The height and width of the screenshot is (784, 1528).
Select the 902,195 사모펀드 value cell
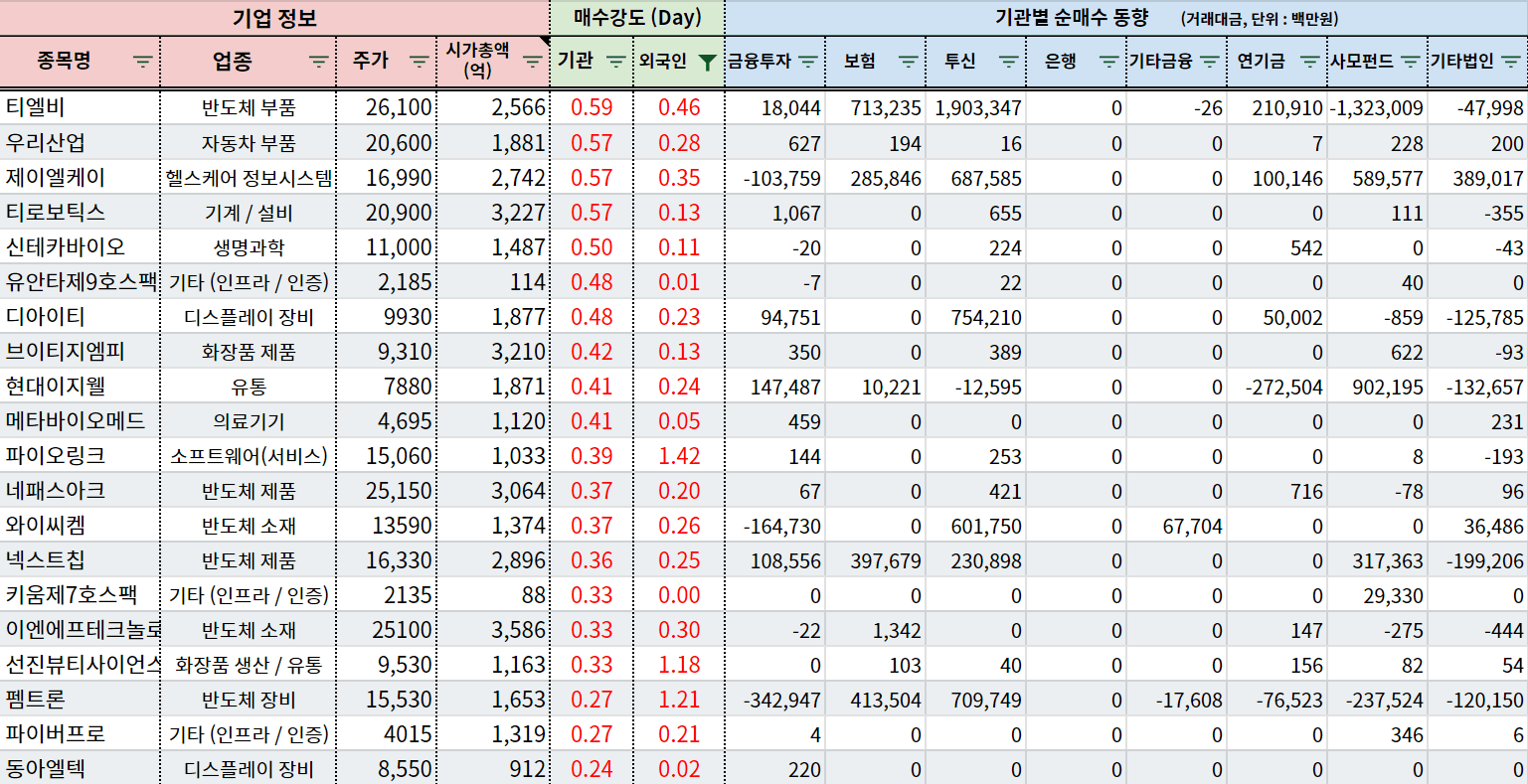coord(1377,386)
